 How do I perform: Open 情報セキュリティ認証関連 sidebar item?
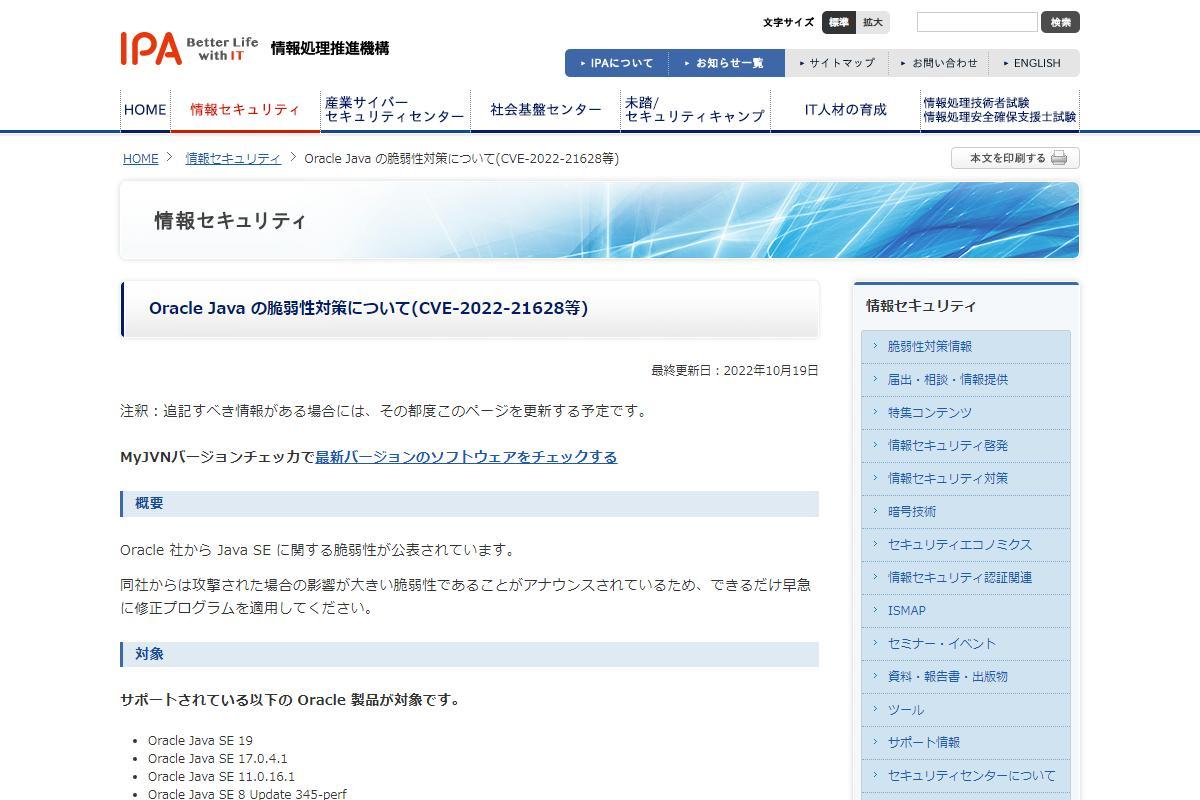[x=966, y=577]
